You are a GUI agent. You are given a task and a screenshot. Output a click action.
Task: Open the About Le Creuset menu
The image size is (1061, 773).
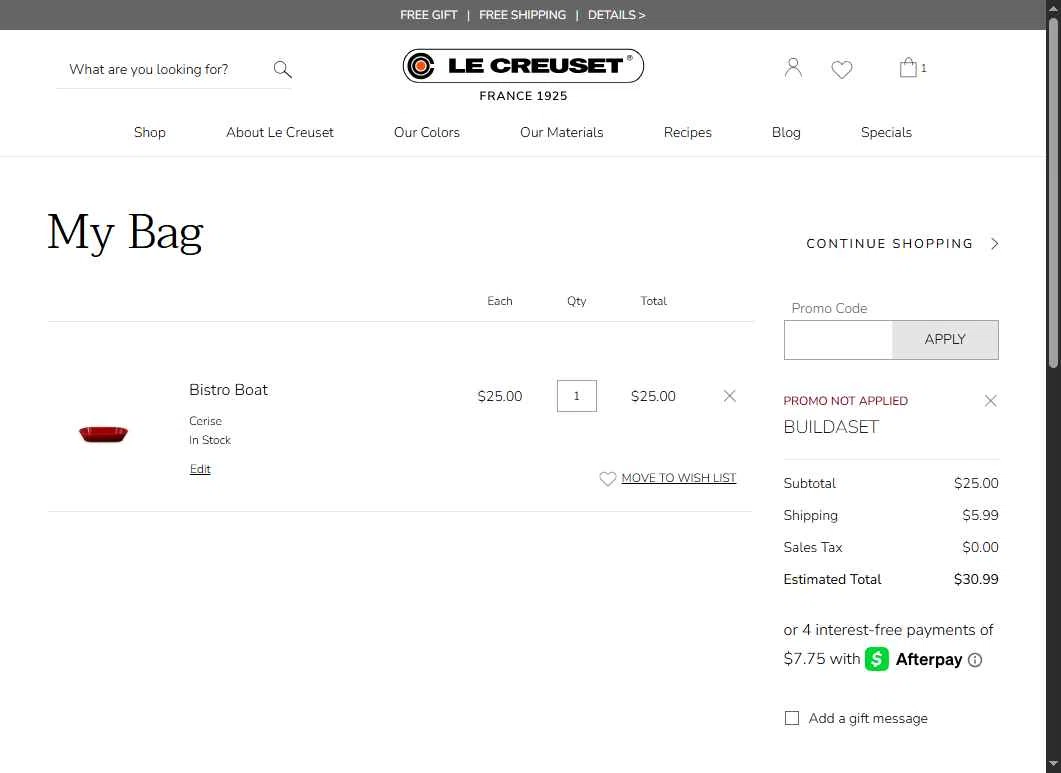tap(279, 133)
